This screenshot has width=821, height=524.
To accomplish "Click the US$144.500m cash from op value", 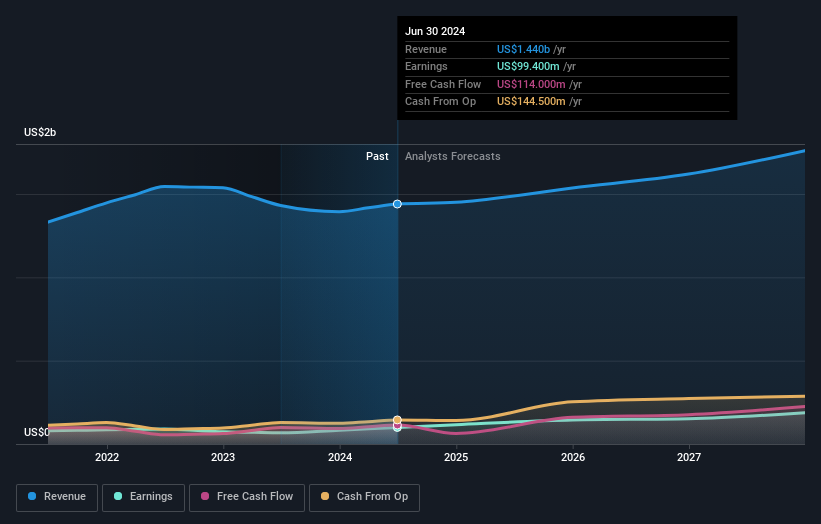I will click(x=531, y=102).
